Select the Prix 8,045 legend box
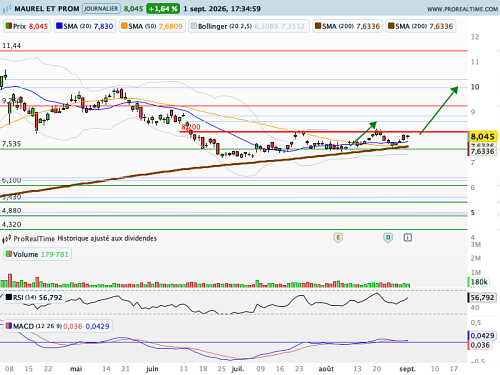The image size is (500, 375). click(x=27, y=26)
